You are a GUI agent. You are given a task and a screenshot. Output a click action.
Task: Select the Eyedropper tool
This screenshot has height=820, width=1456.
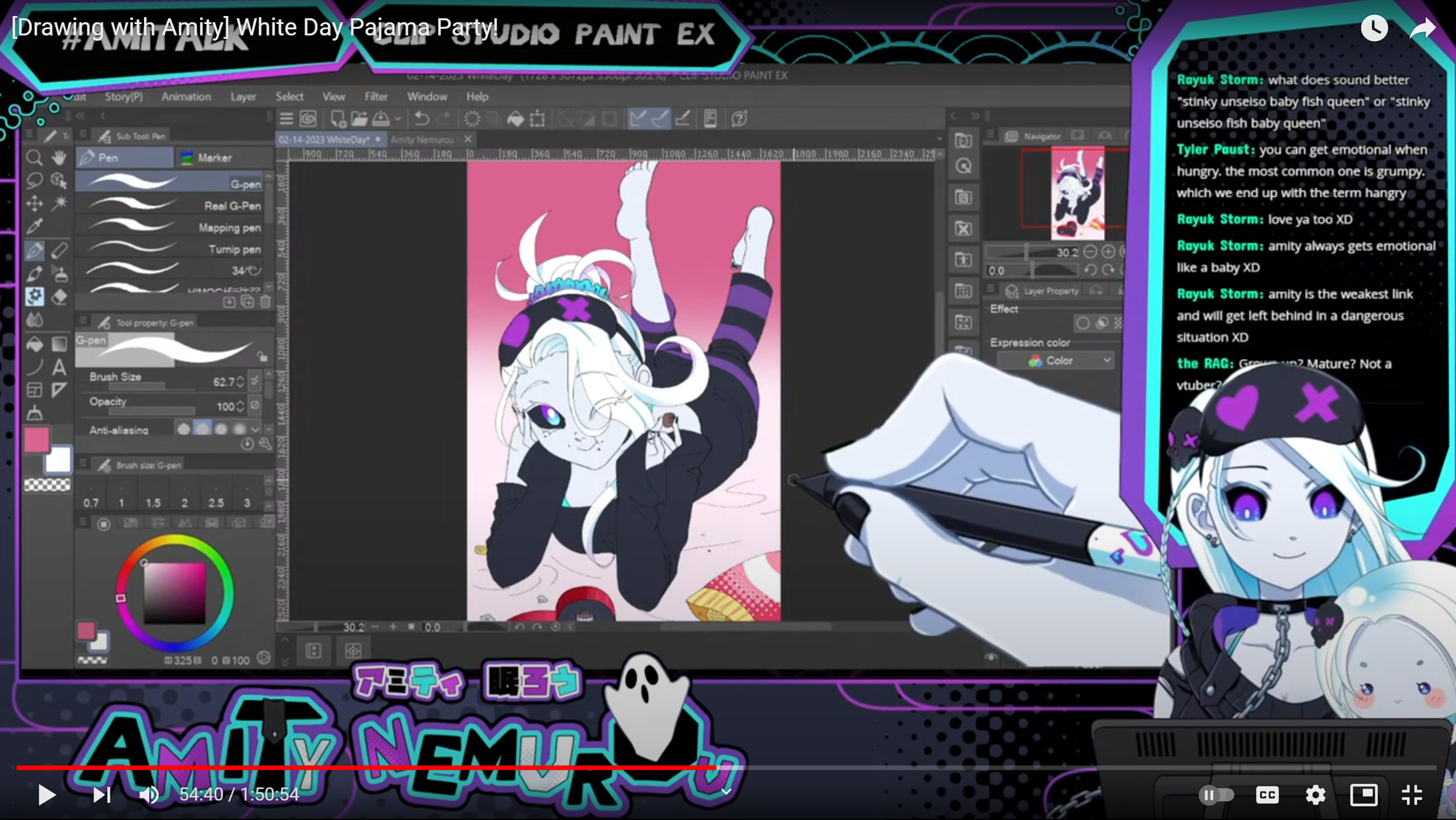[x=34, y=226]
